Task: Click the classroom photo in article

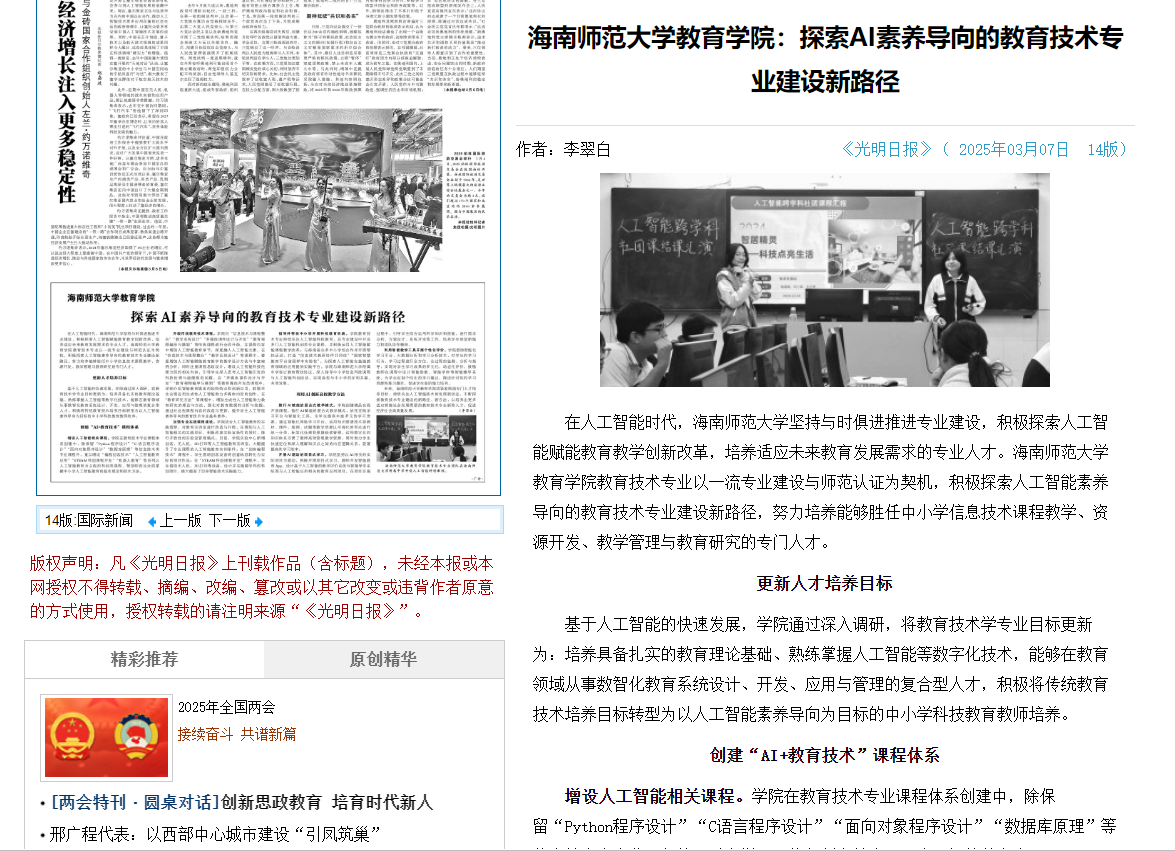Action: point(824,280)
